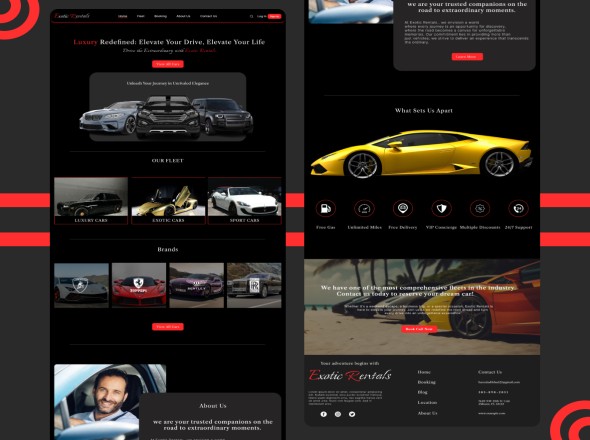The width and height of the screenshot is (590, 440).
Task: Click View All Cars under hero headline
Action: 168,64
